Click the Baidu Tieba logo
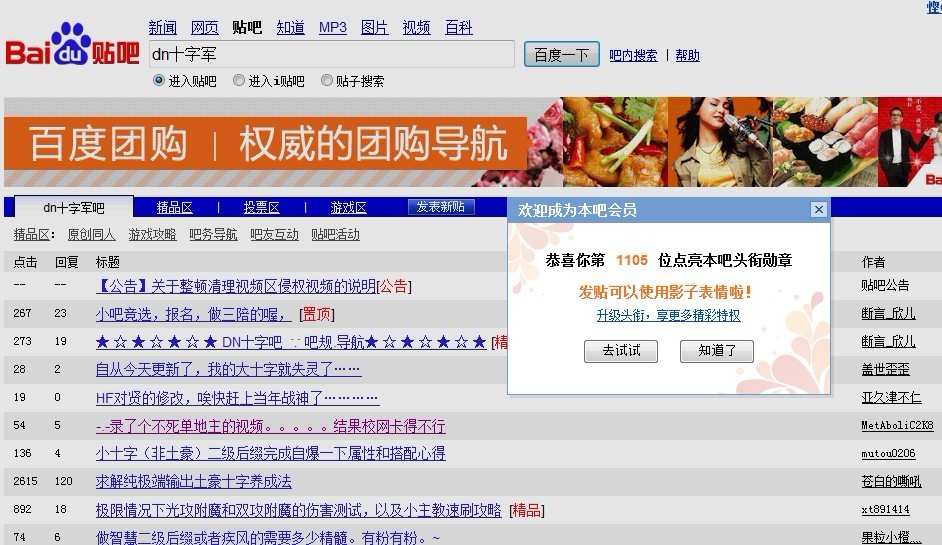 72,44
